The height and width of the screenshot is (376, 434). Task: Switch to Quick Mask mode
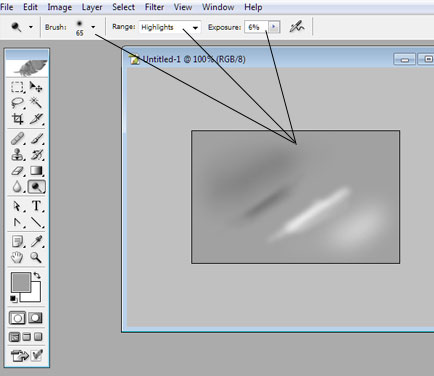pos(36,318)
